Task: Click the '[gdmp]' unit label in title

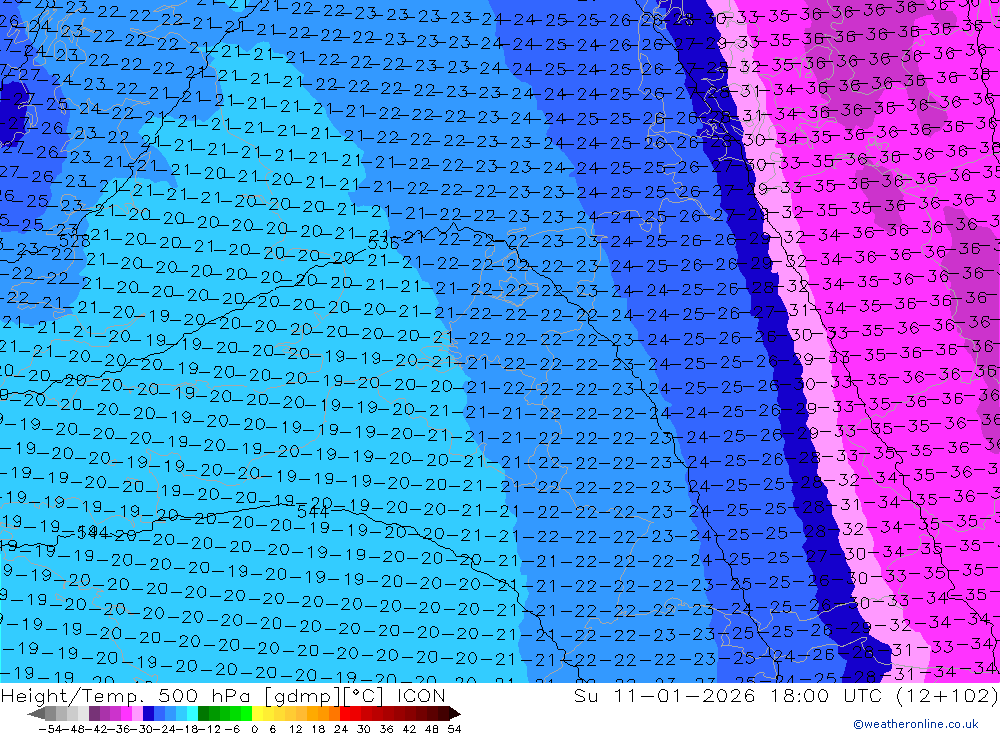Action: pos(303,695)
